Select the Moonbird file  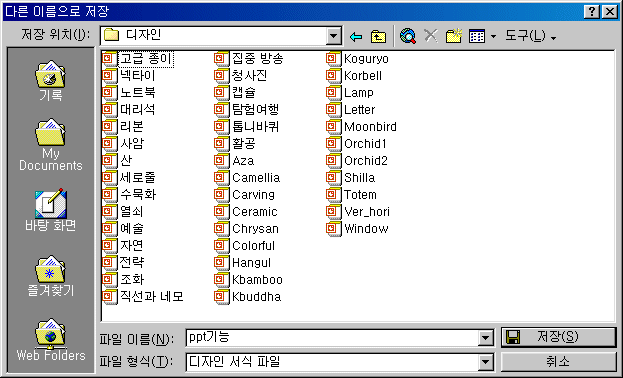(362, 127)
